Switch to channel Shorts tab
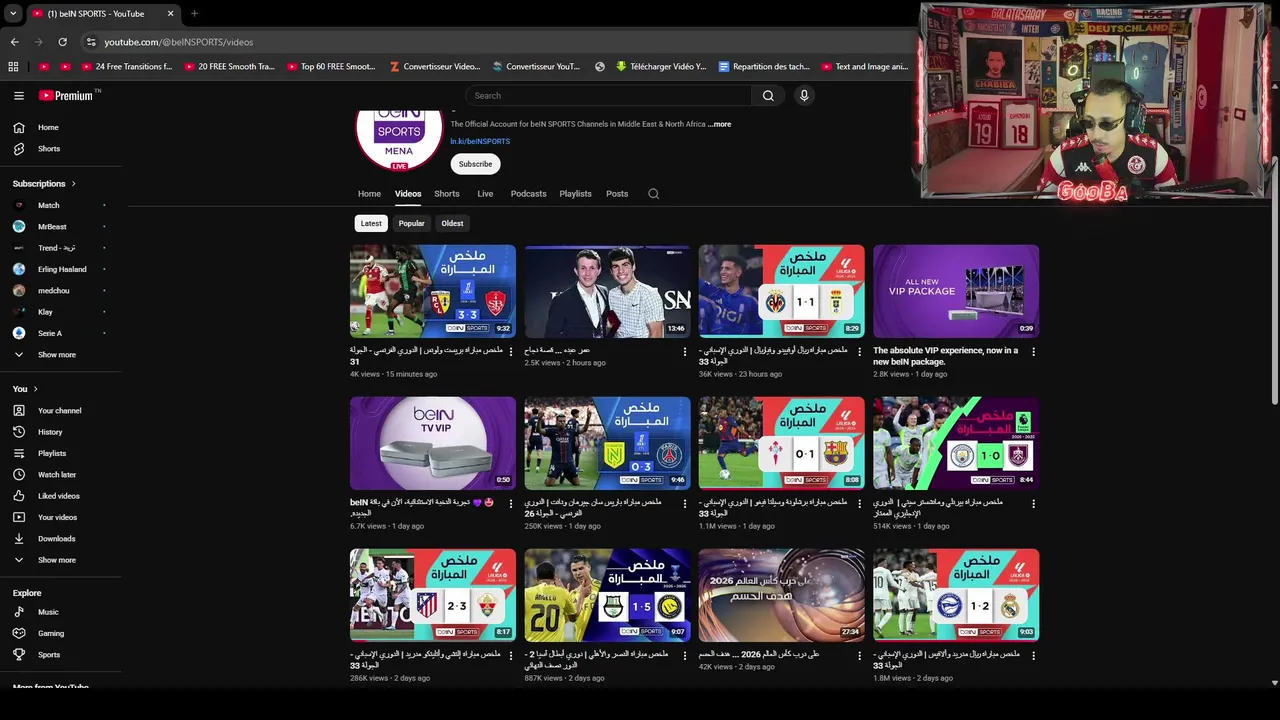Screen dimensions: 1280x720 coord(447,194)
